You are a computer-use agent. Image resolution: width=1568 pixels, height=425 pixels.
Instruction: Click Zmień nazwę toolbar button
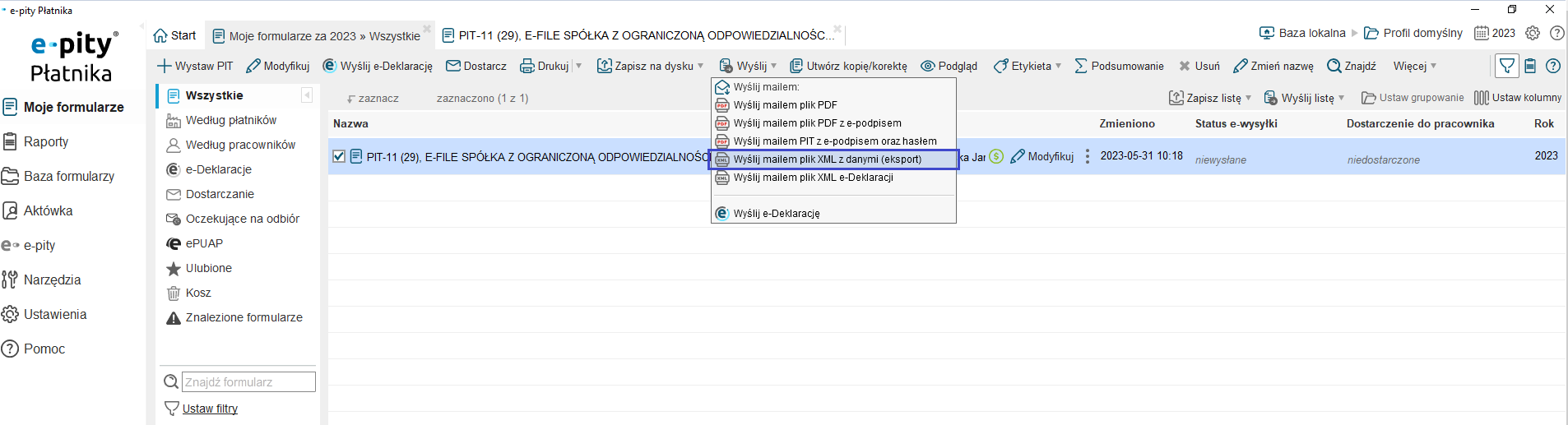tap(1273, 66)
